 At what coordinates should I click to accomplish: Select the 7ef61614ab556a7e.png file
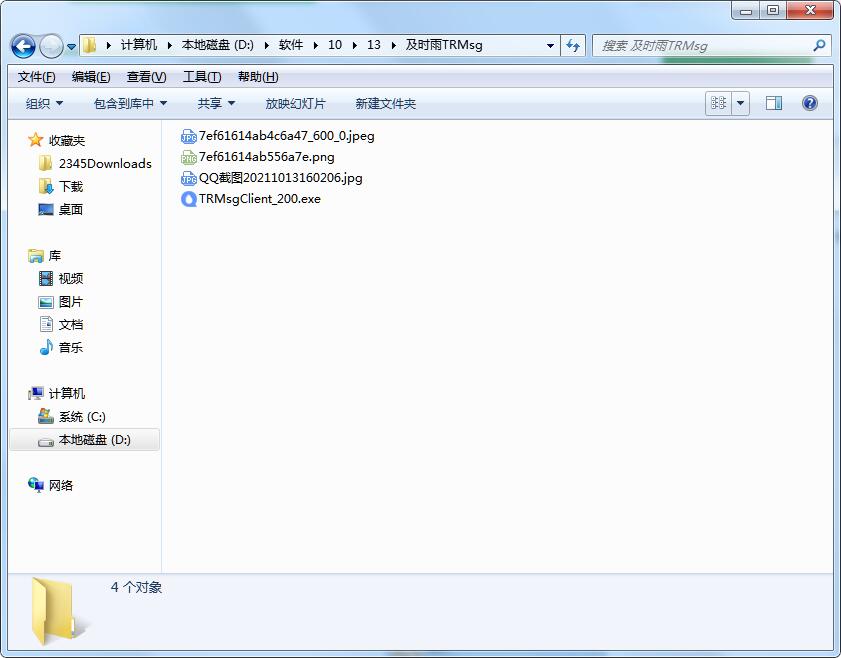coord(266,156)
